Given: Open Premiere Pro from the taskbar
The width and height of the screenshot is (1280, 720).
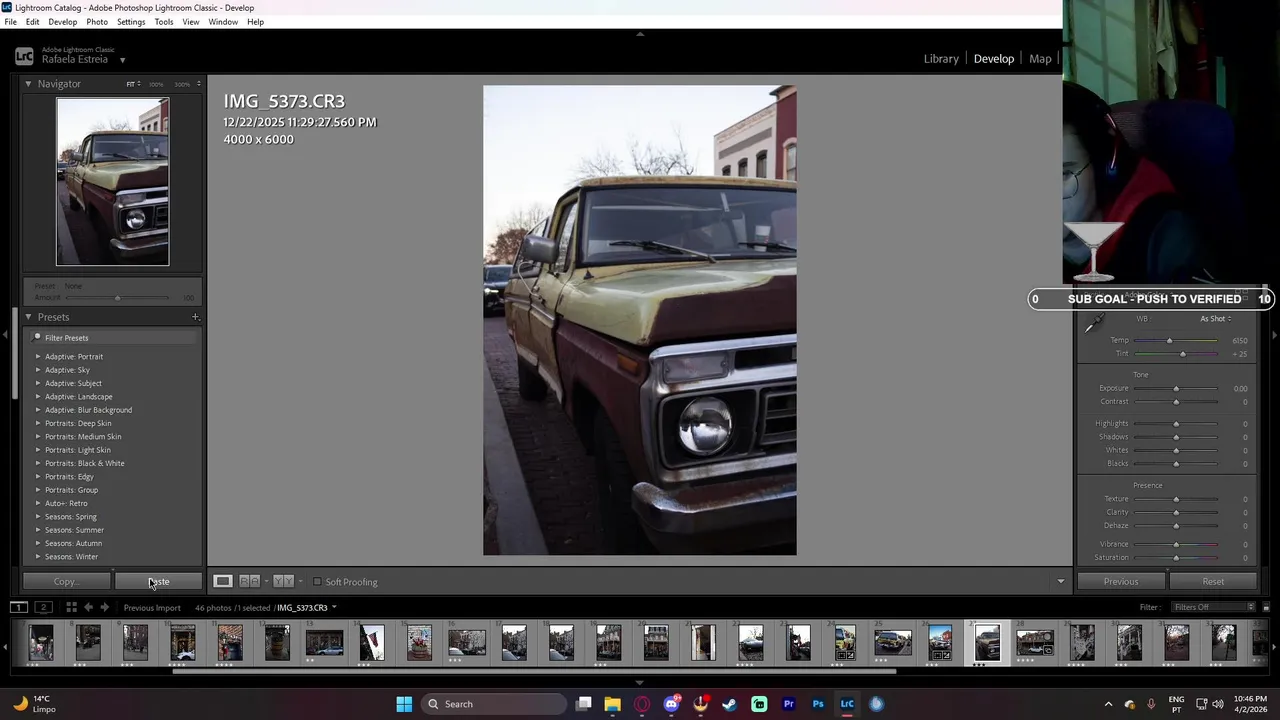Looking at the screenshot, I should 788,704.
